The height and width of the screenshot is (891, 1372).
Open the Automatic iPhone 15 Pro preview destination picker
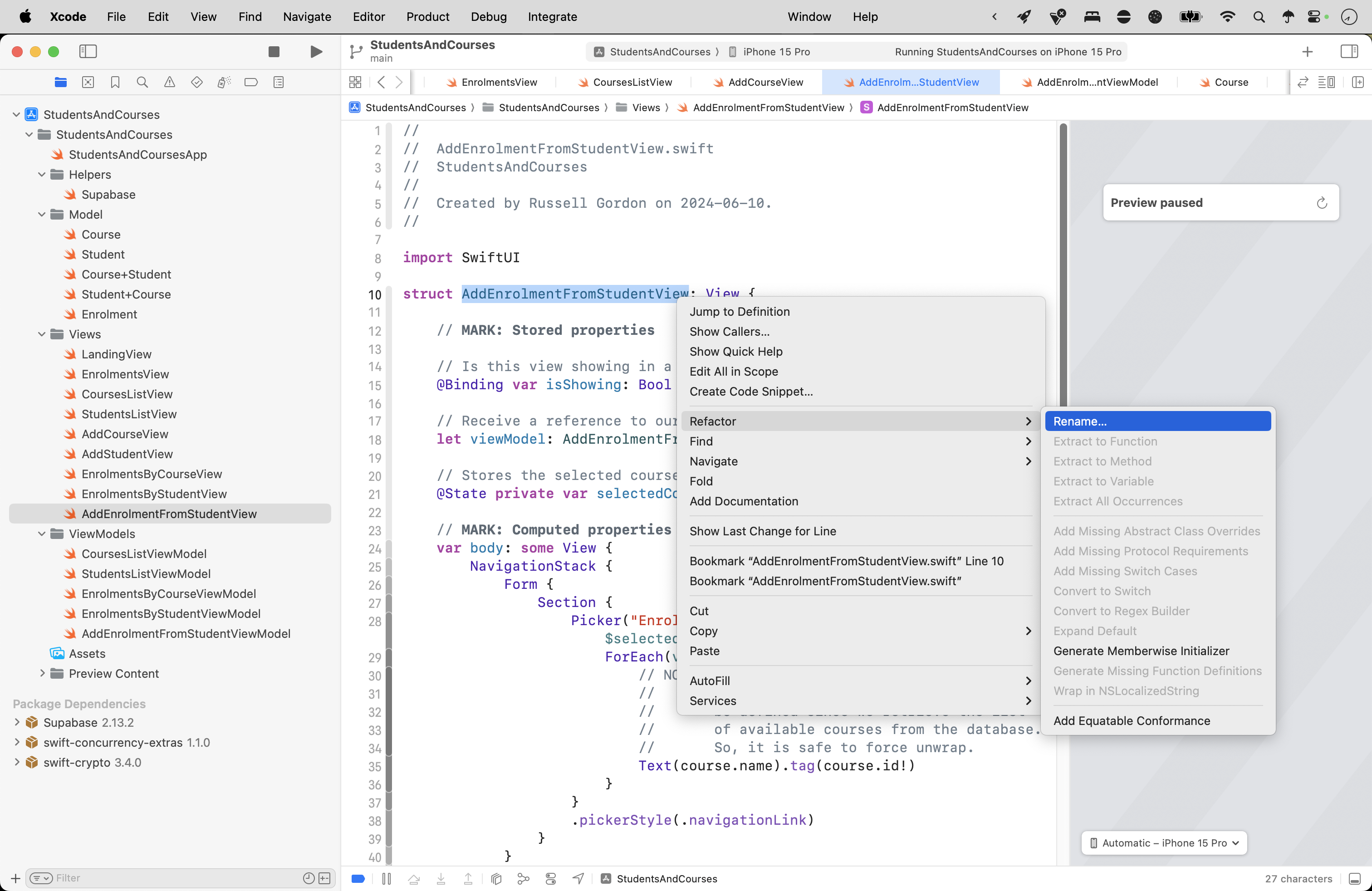(1163, 842)
